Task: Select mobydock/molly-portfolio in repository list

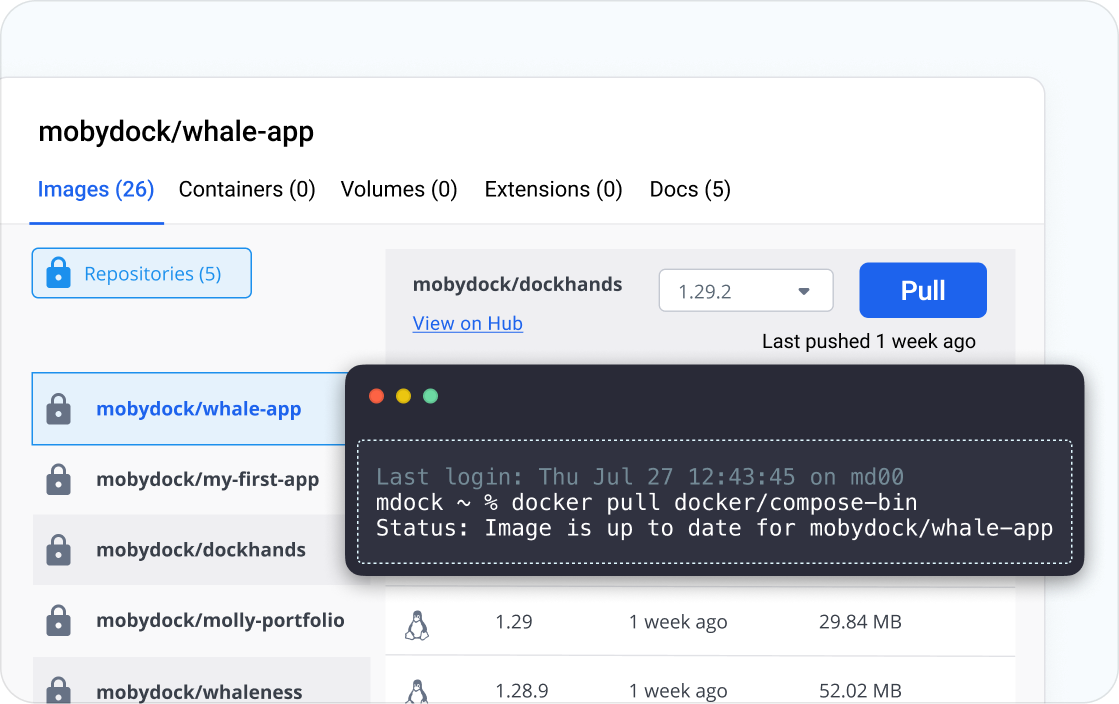Action: point(220,621)
